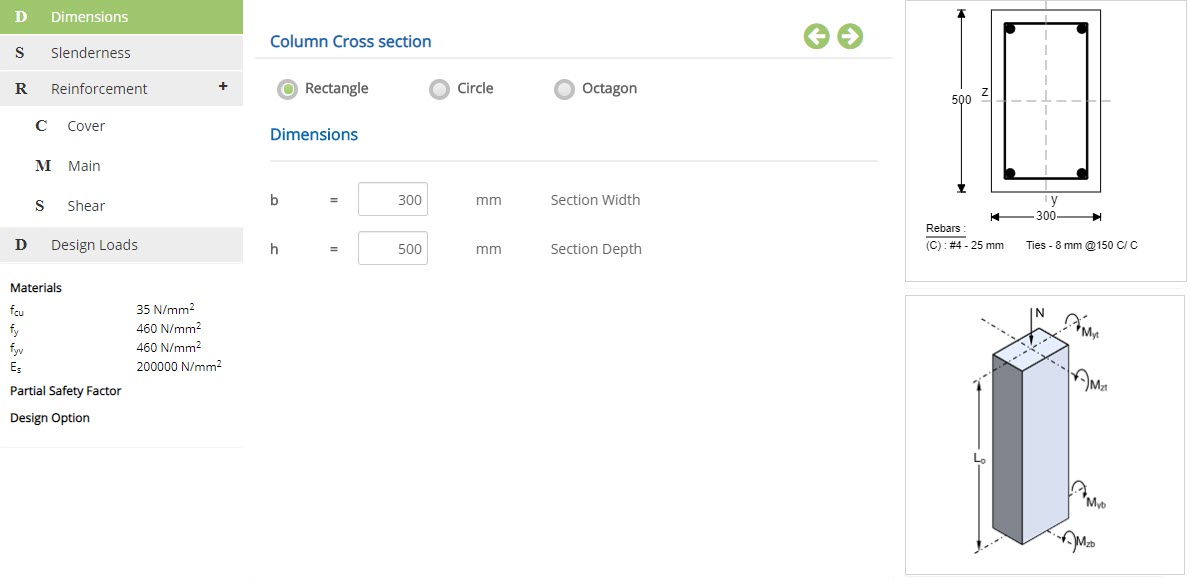Click the R icon beside Reinforcement
The height and width of the screenshot is (581, 1191).
click(21, 89)
